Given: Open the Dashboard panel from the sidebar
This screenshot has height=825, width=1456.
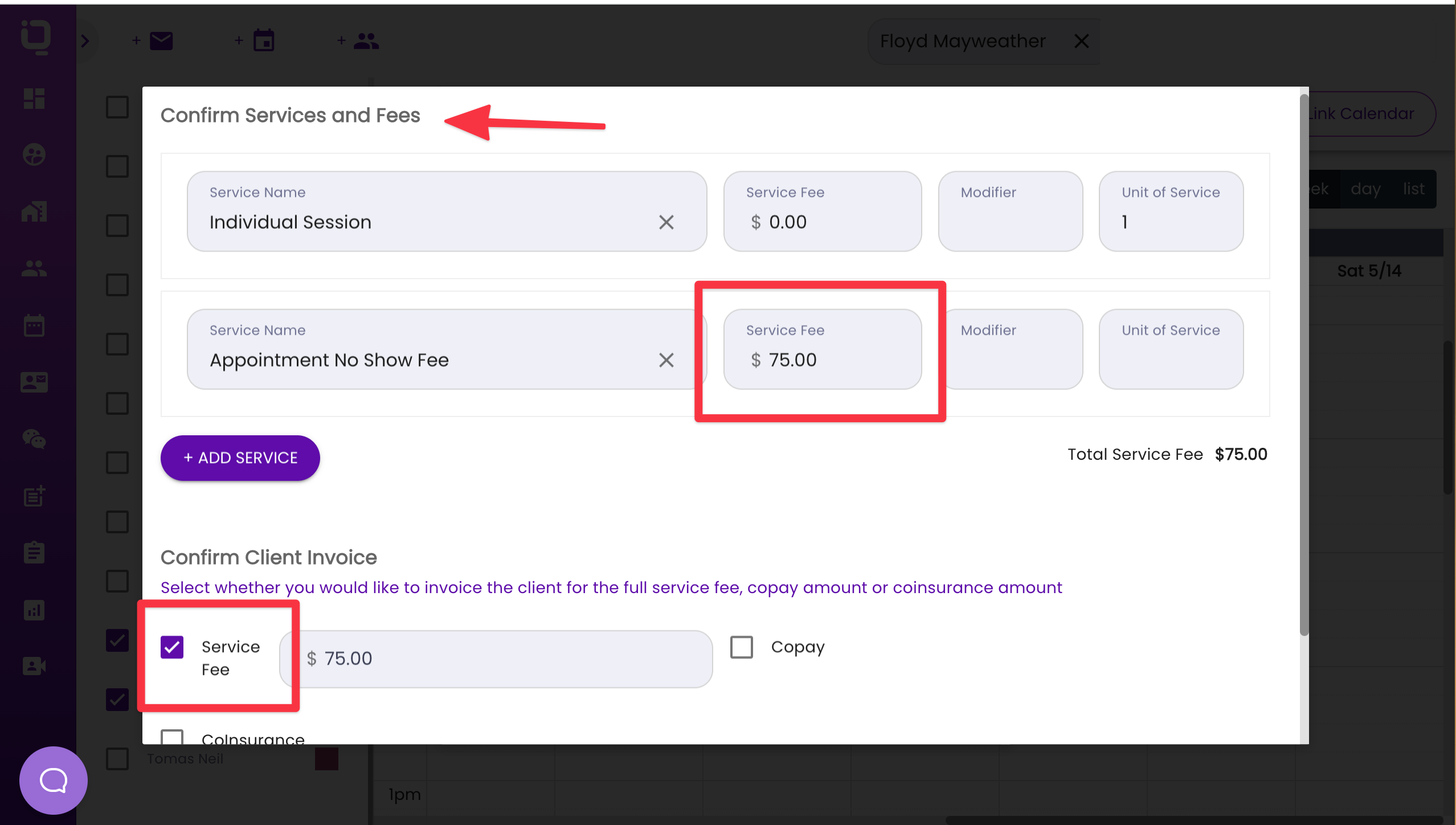Looking at the screenshot, I should click(33, 99).
